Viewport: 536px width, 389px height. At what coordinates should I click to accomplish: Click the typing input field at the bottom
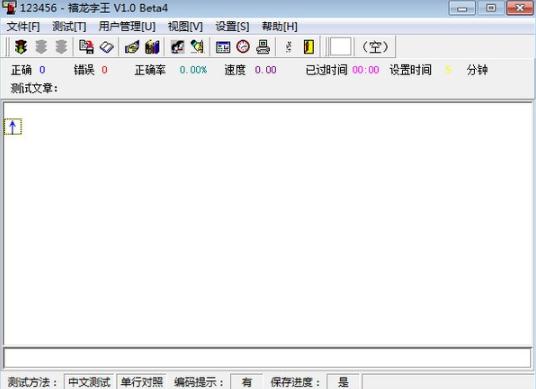[268, 358]
